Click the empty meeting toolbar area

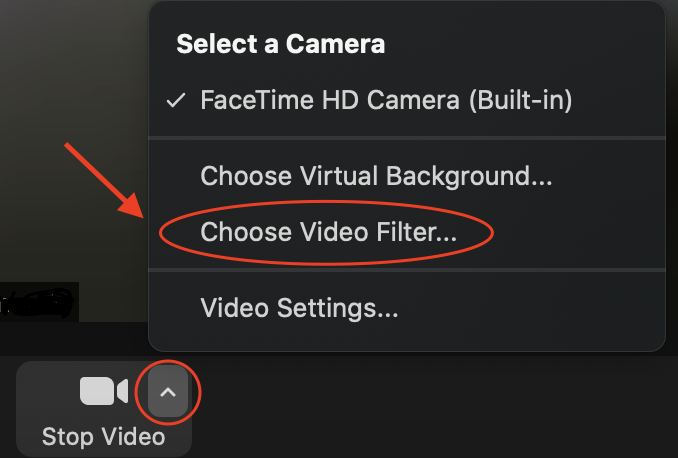[x=432, y=407]
